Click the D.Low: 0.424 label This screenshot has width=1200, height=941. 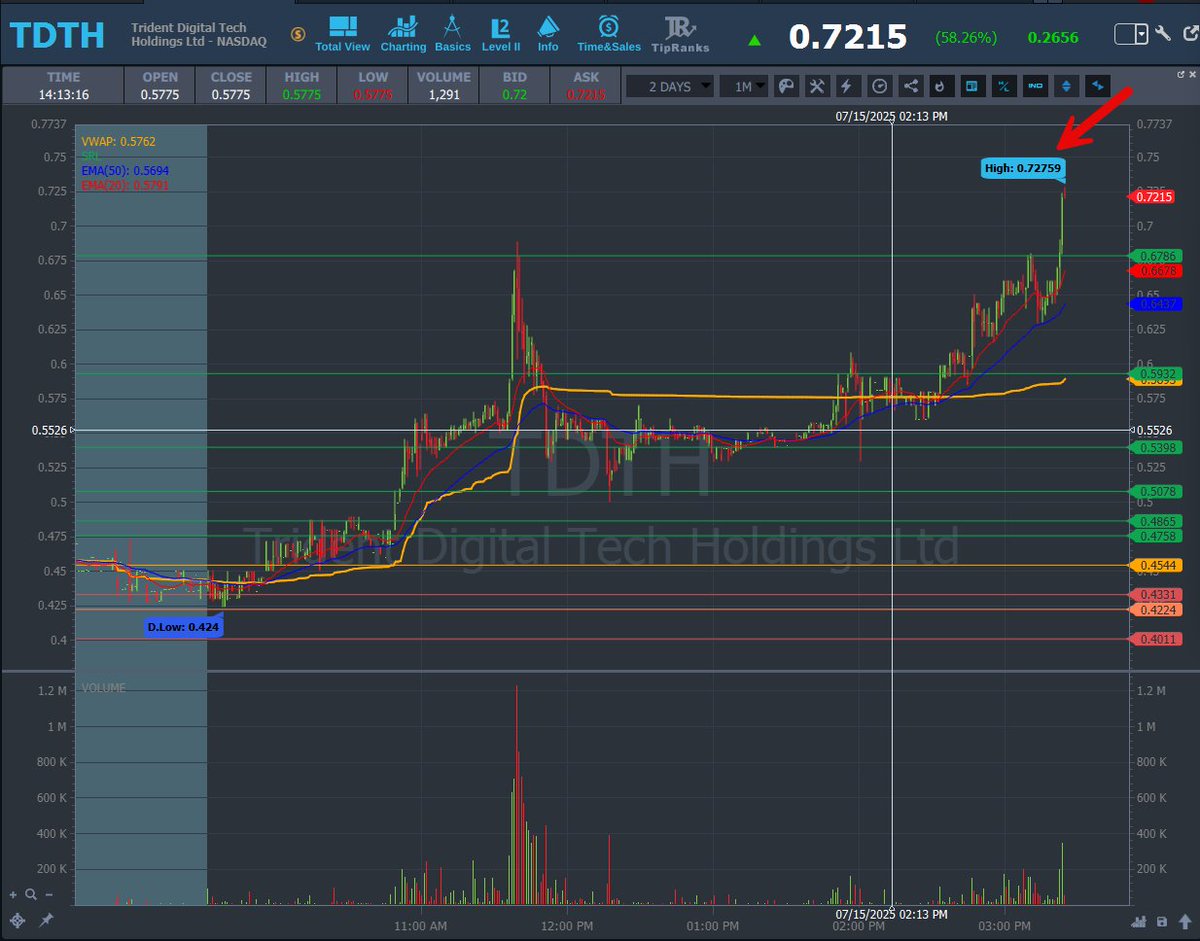coord(183,625)
